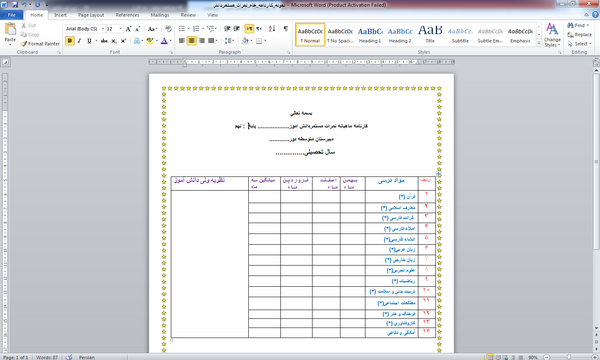Screen dimensions: 600x360
Task: Expand the Bullets list dropdown arrow
Action: 188,29
